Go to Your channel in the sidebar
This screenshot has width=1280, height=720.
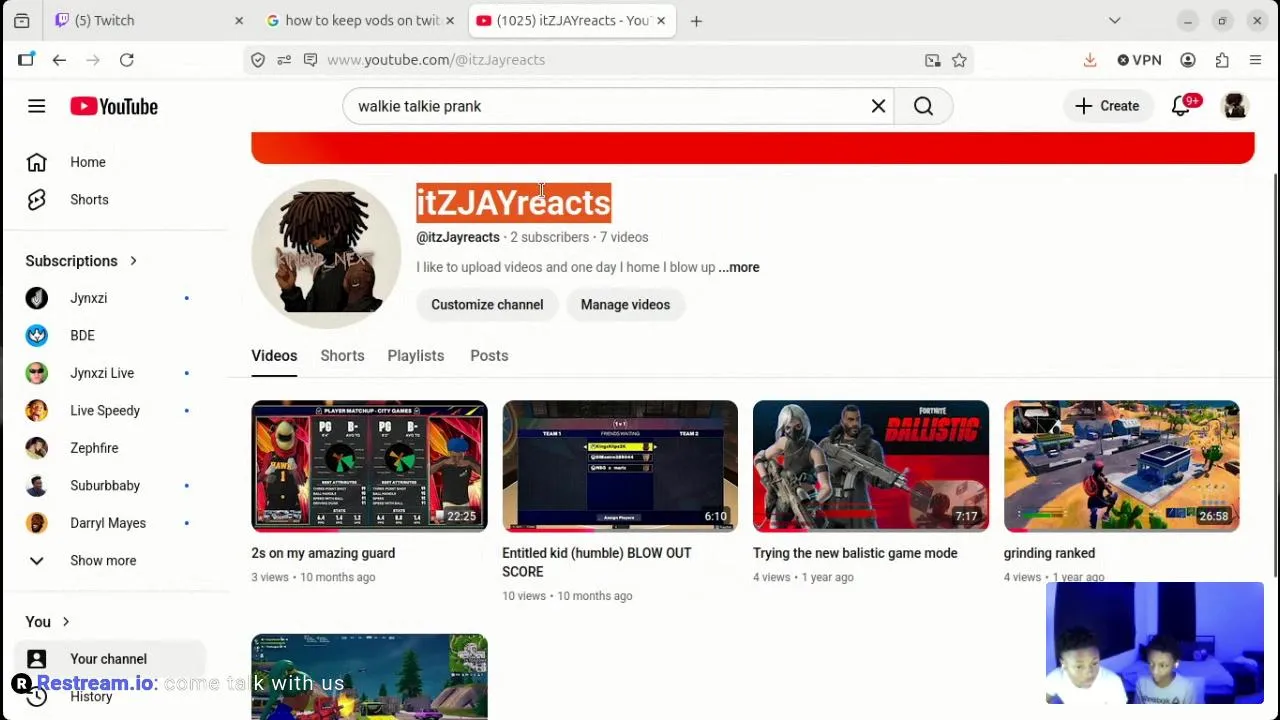point(108,659)
